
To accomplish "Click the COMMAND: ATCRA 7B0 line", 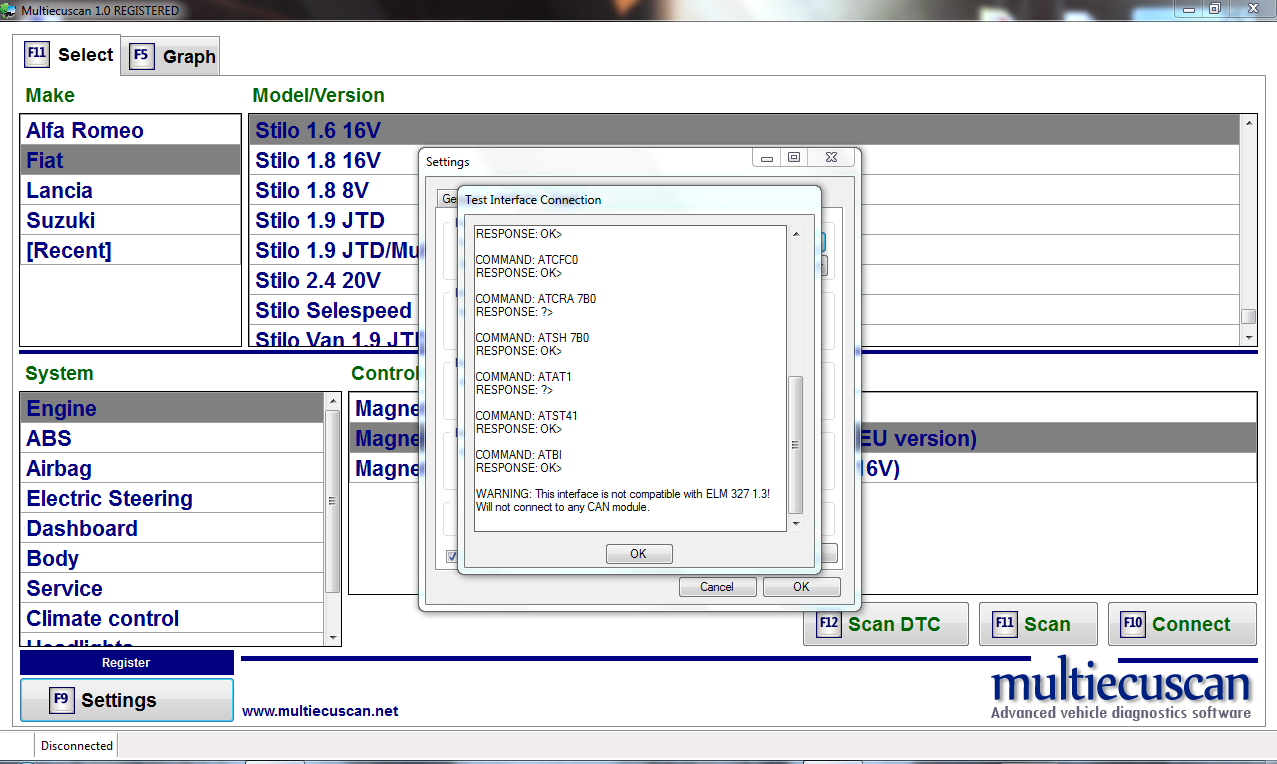I will coord(535,299).
